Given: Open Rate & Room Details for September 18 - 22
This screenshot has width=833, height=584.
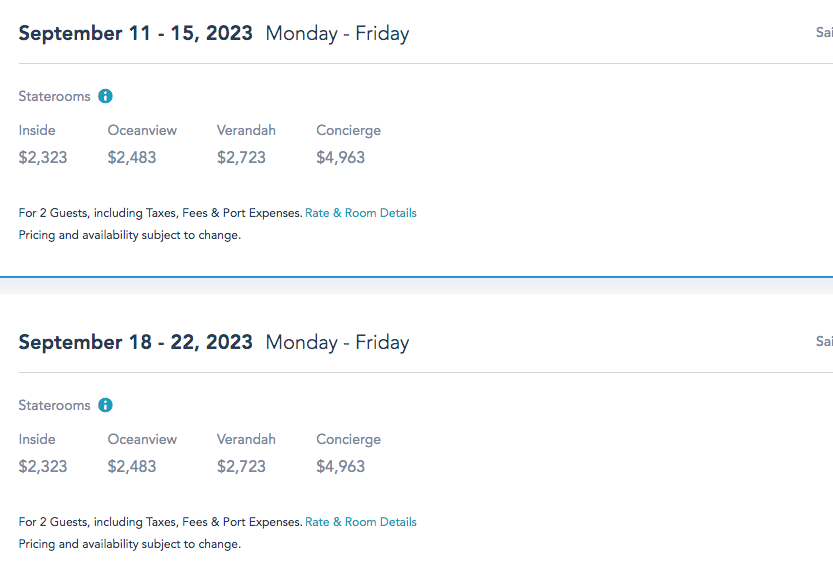Looking at the screenshot, I should 361,522.
